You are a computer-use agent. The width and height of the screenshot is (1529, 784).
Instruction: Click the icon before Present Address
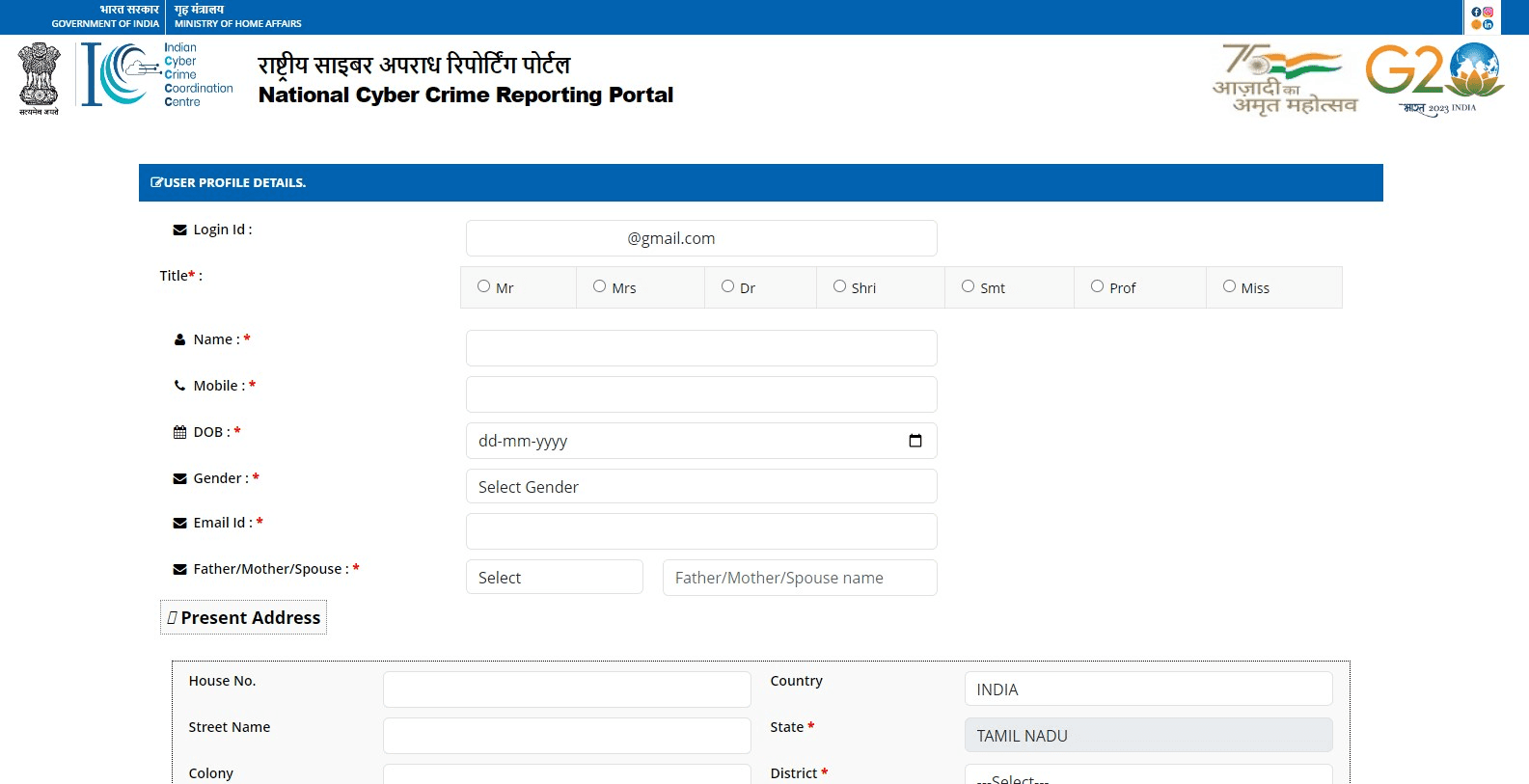(x=172, y=617)
